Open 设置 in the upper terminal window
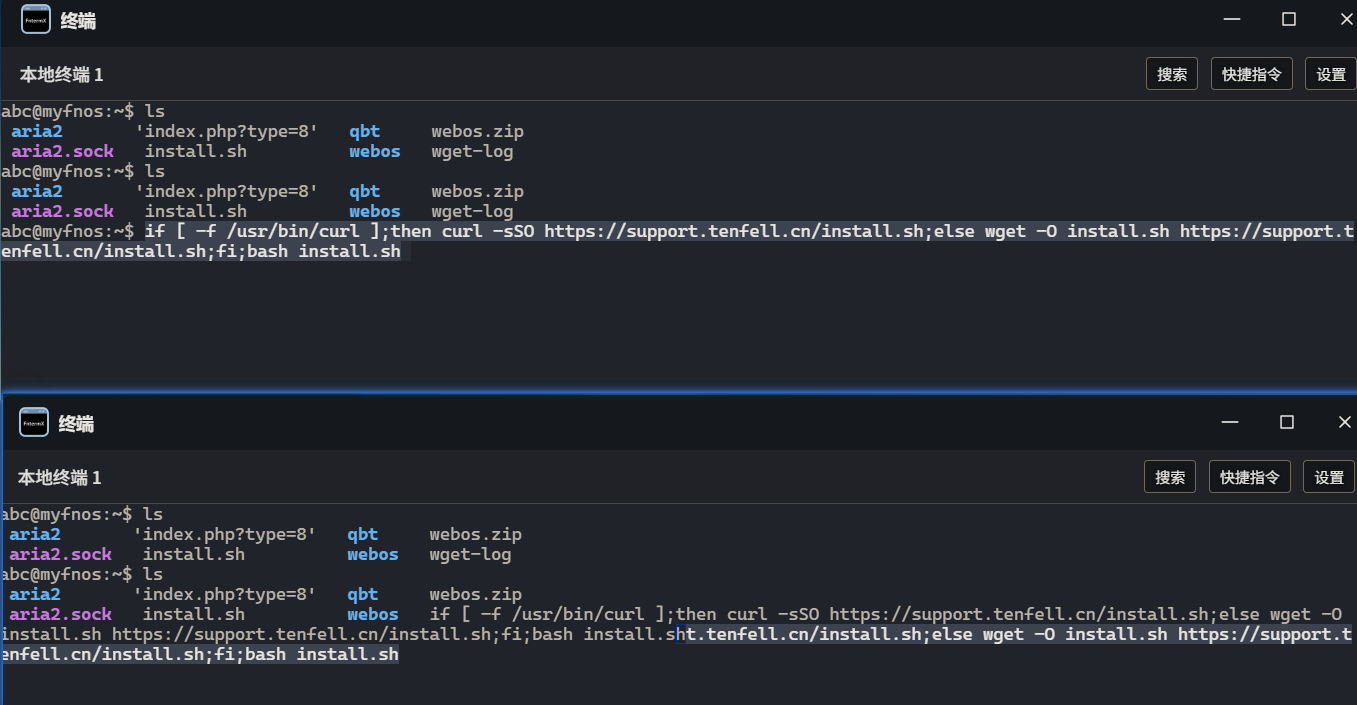The height and width of the screenshot is (705, 1357). click(x=1331, y=75)
